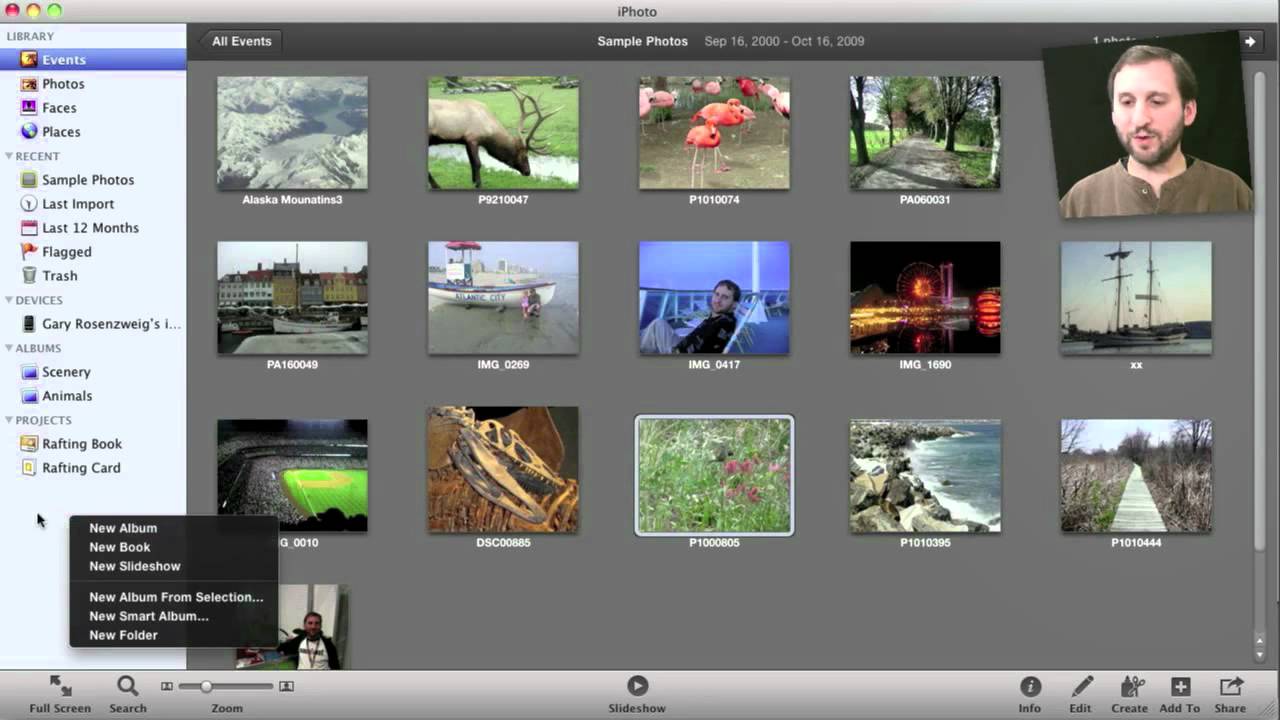
Task: Collapse the RECENT section
Action: pos(9,156)
